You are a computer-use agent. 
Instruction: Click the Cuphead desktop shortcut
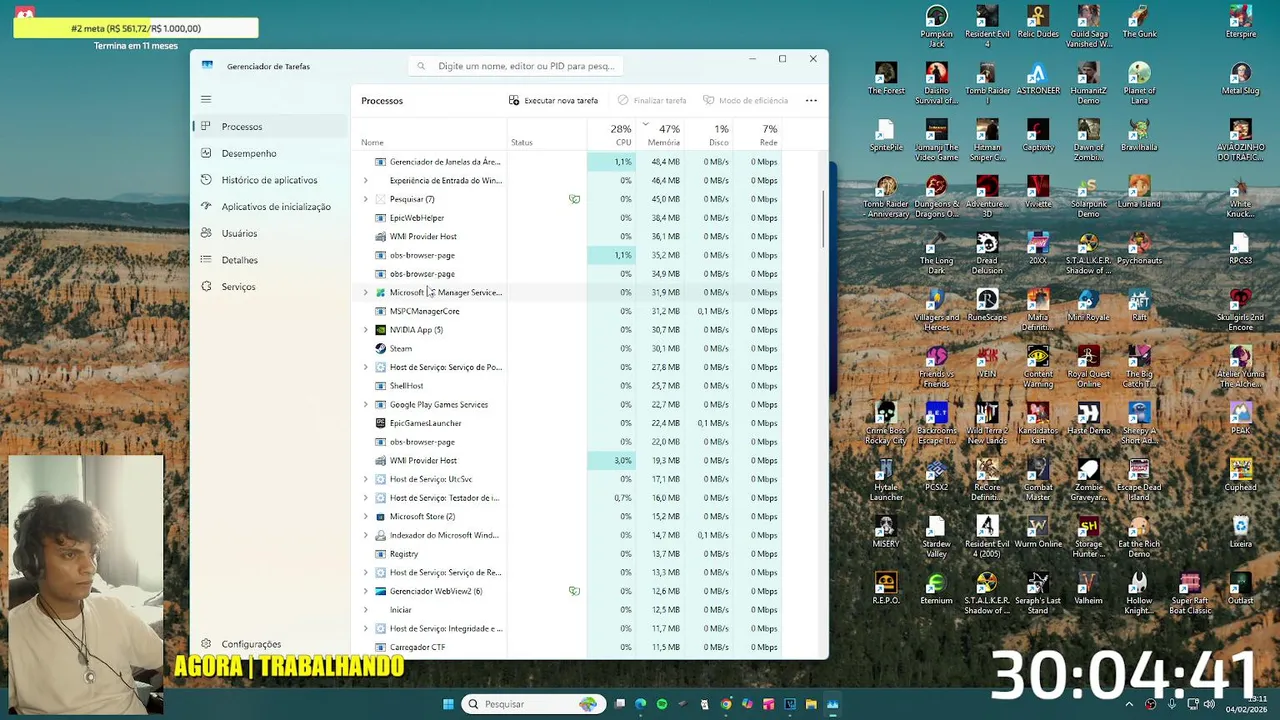pyautogui.click(x=1241, y=476)
